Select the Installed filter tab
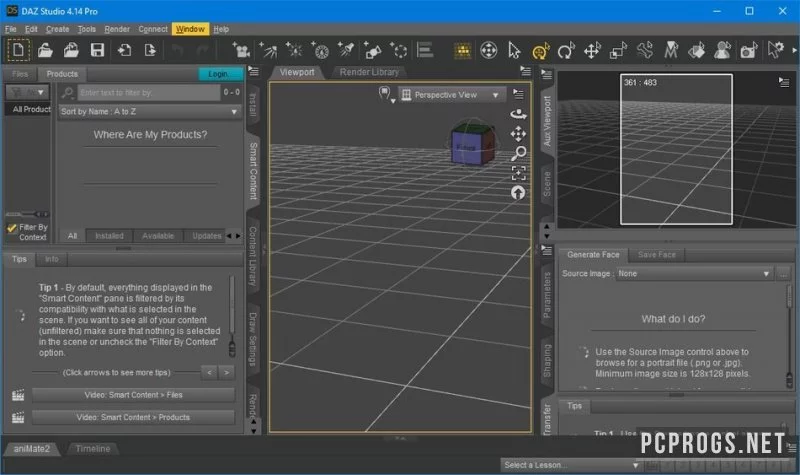This screenshot has height=475, width=800. (109, 236)
